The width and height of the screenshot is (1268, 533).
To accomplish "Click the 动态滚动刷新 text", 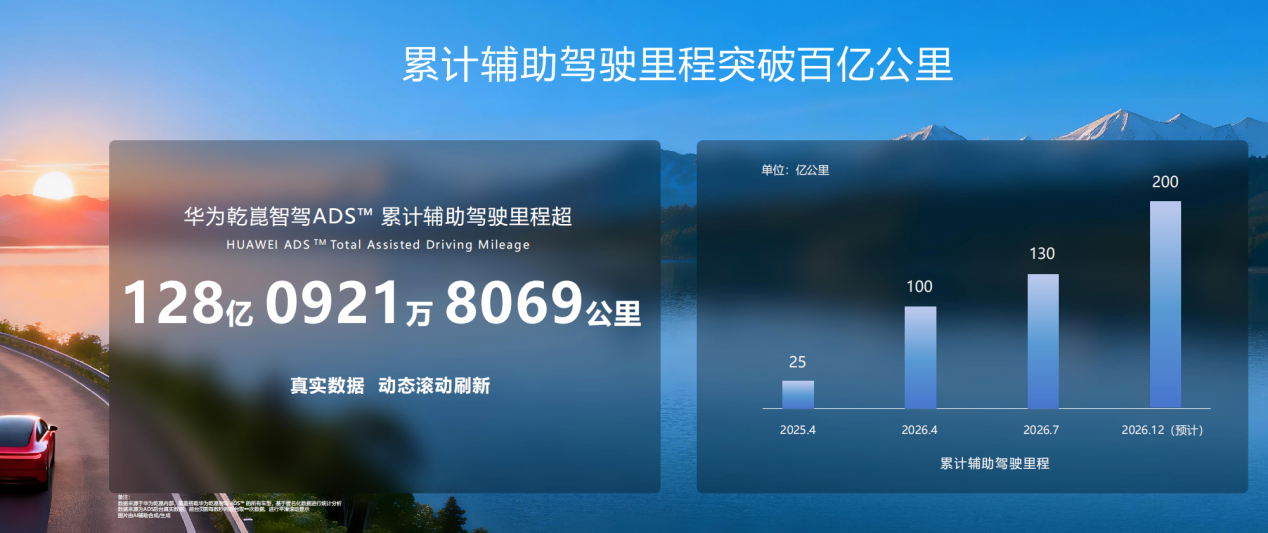I will 434,386.
